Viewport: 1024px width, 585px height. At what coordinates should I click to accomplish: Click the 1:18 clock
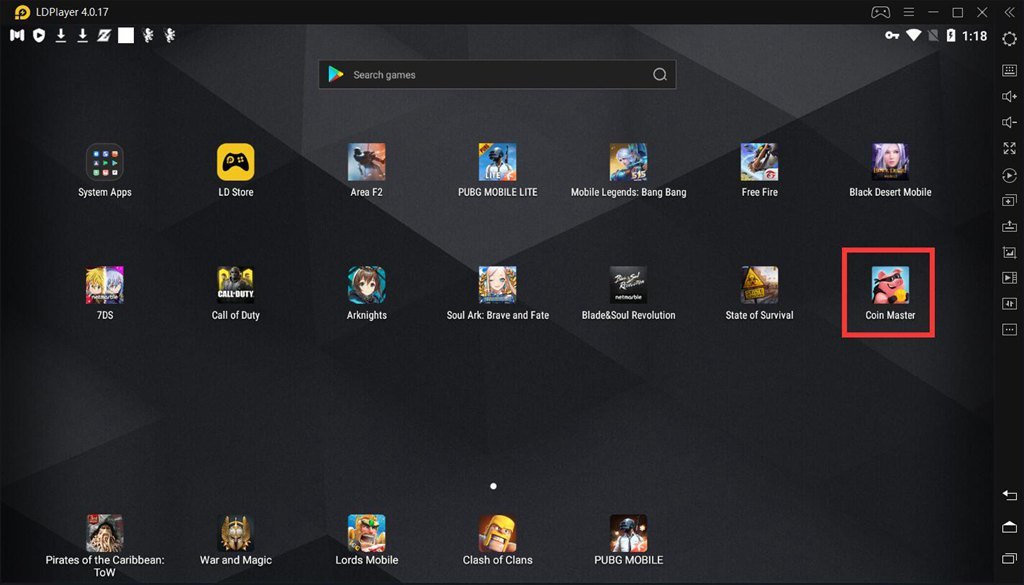click(x=974, y=36)
